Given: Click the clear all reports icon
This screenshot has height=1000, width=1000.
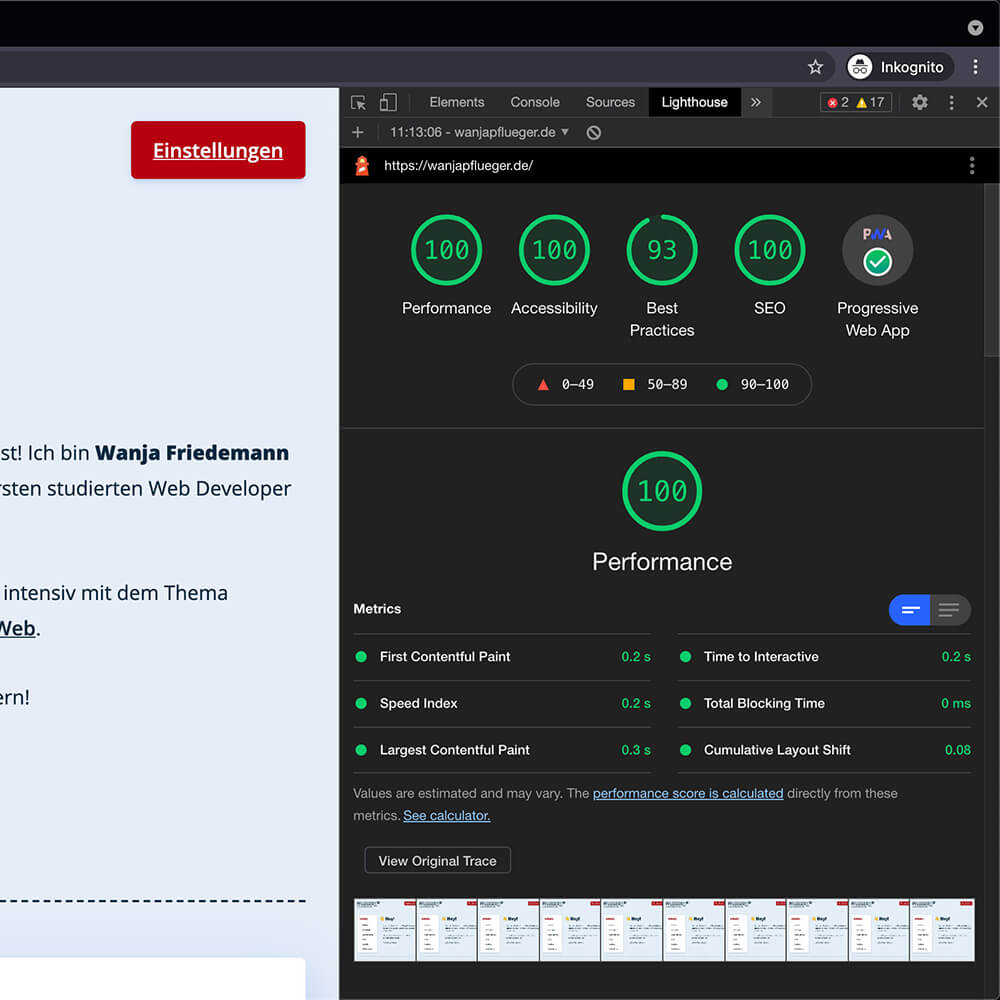Looking at the screenshot, I should click(x=594, y=132).
